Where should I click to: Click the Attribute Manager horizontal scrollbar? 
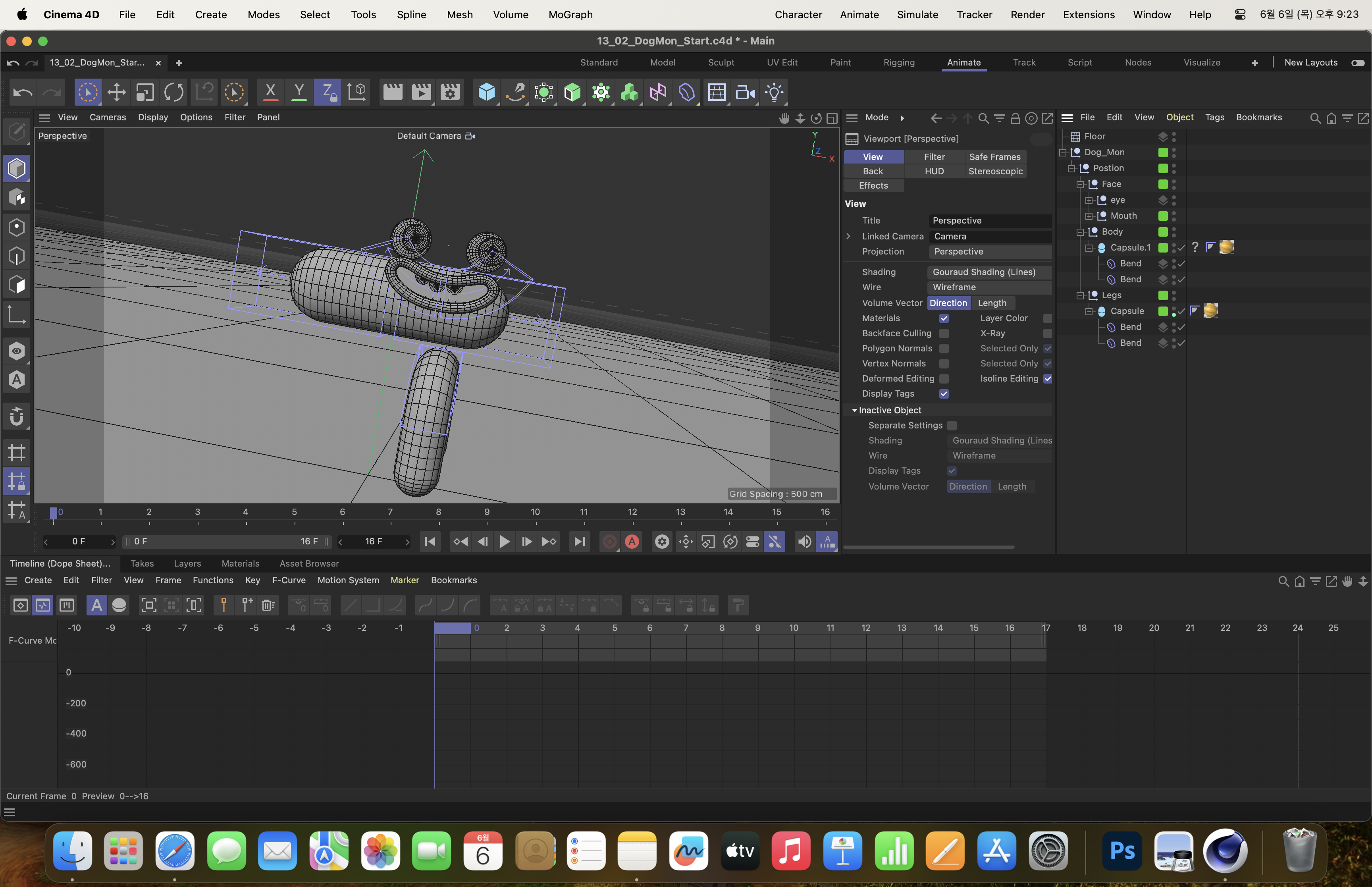click(929, 547)
